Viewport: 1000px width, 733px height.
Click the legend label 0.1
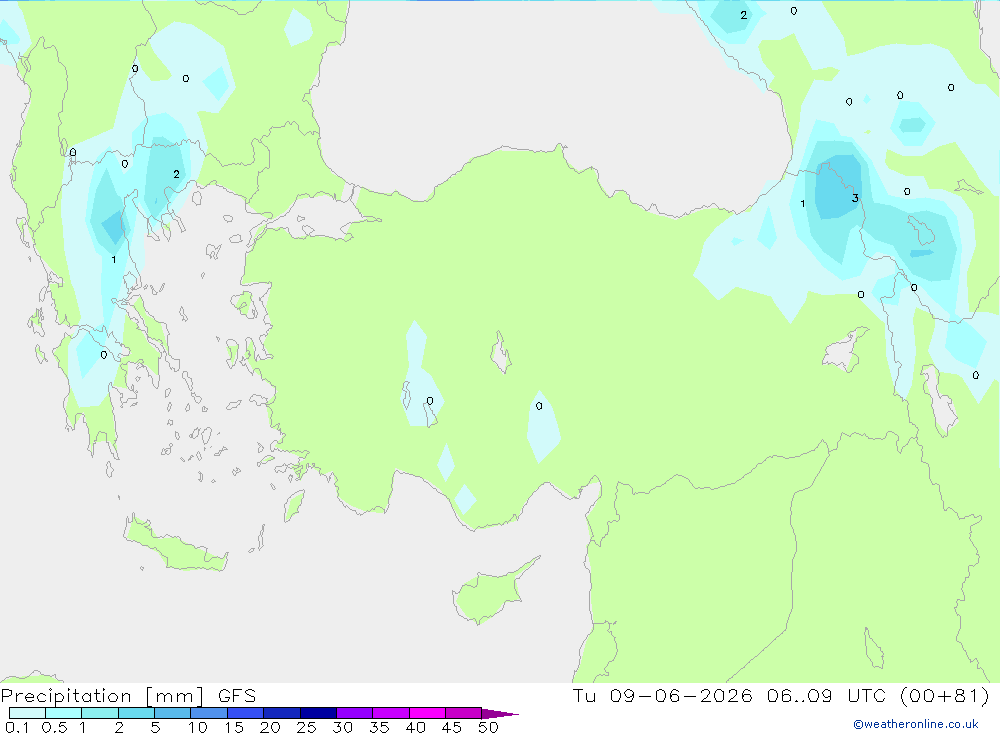click(x=17, y=727)
